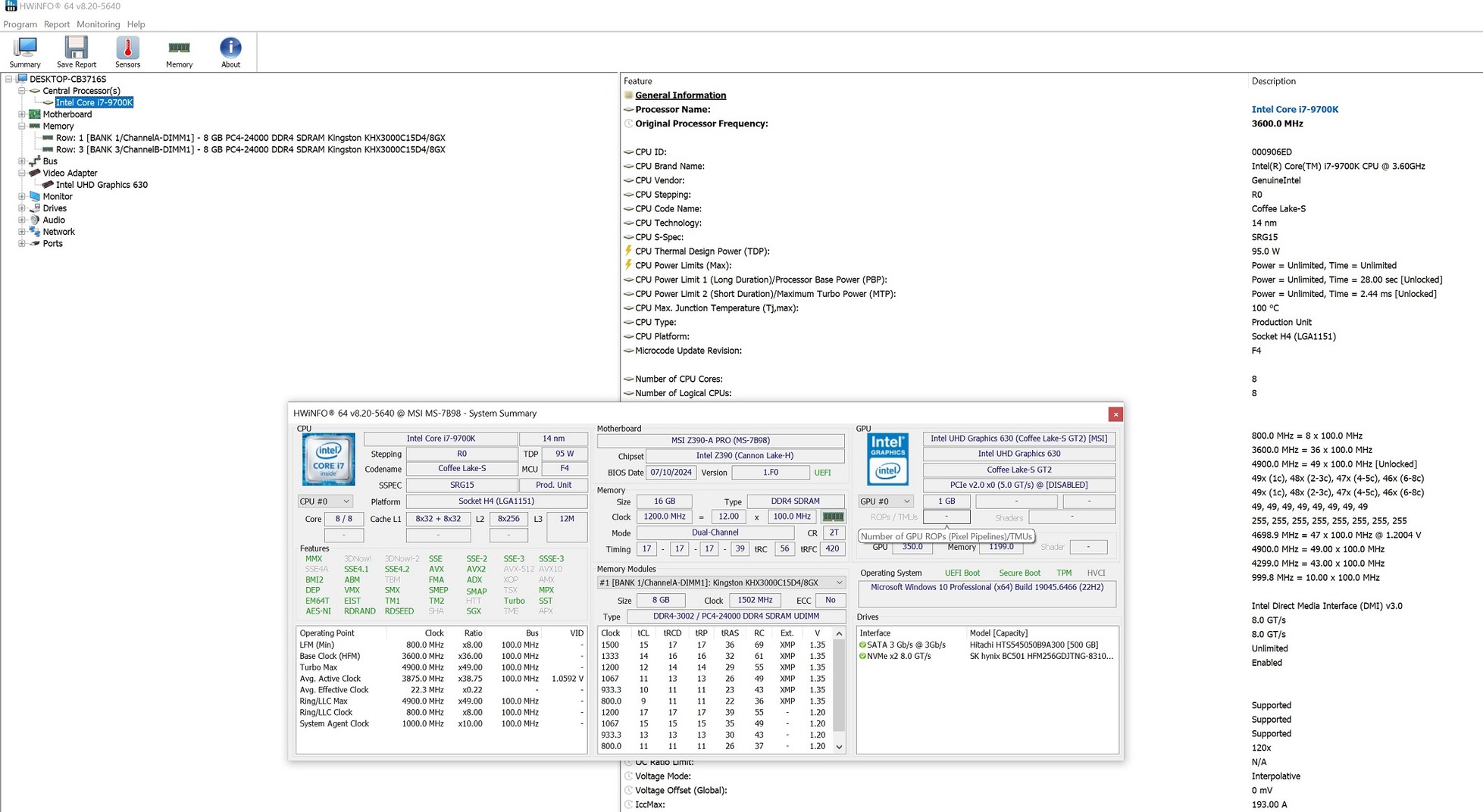Expand the Audio tree node
Screen dimensions: 1483x812
point(22,220)
